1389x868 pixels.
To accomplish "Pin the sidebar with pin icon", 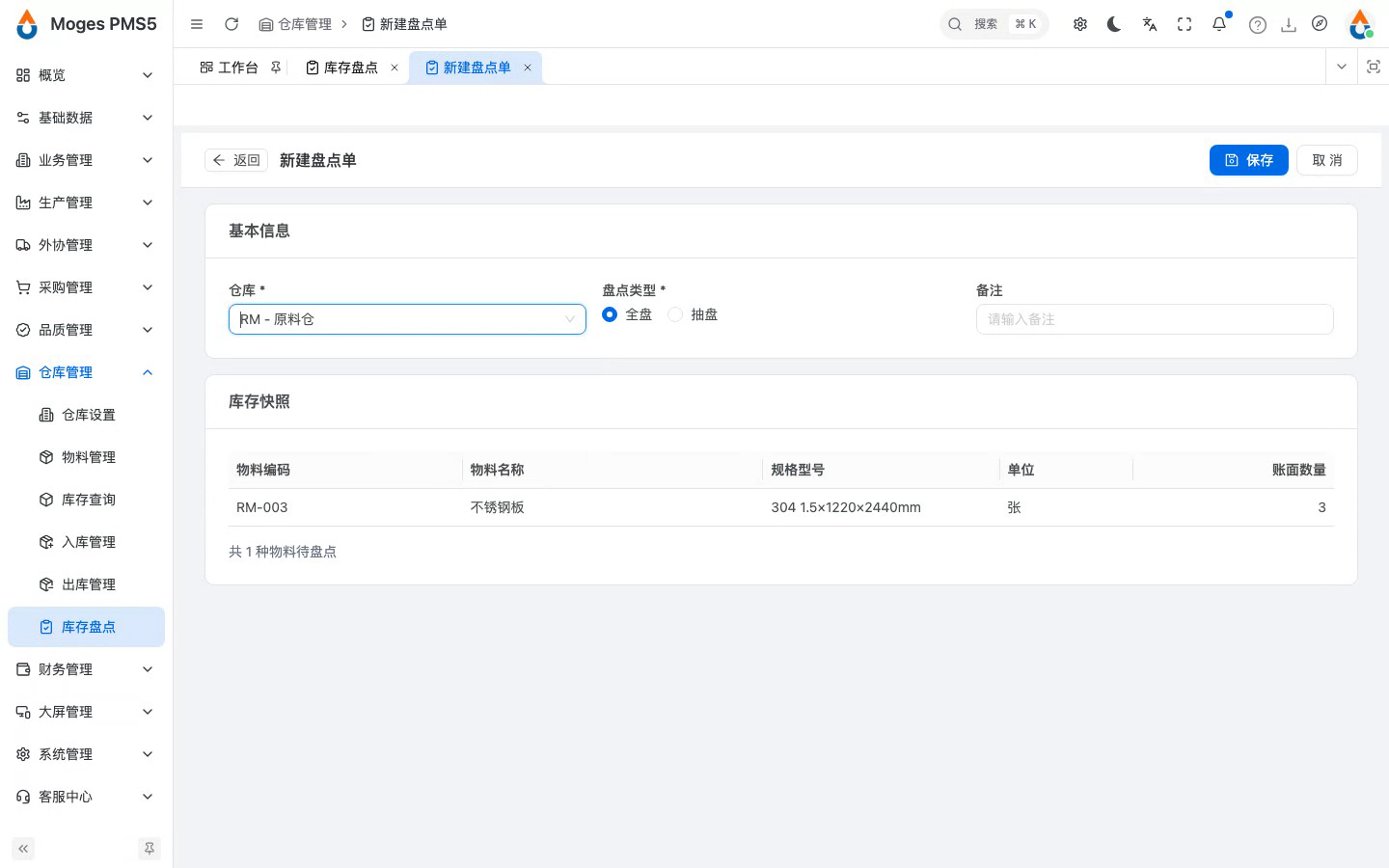I will 150,849.
